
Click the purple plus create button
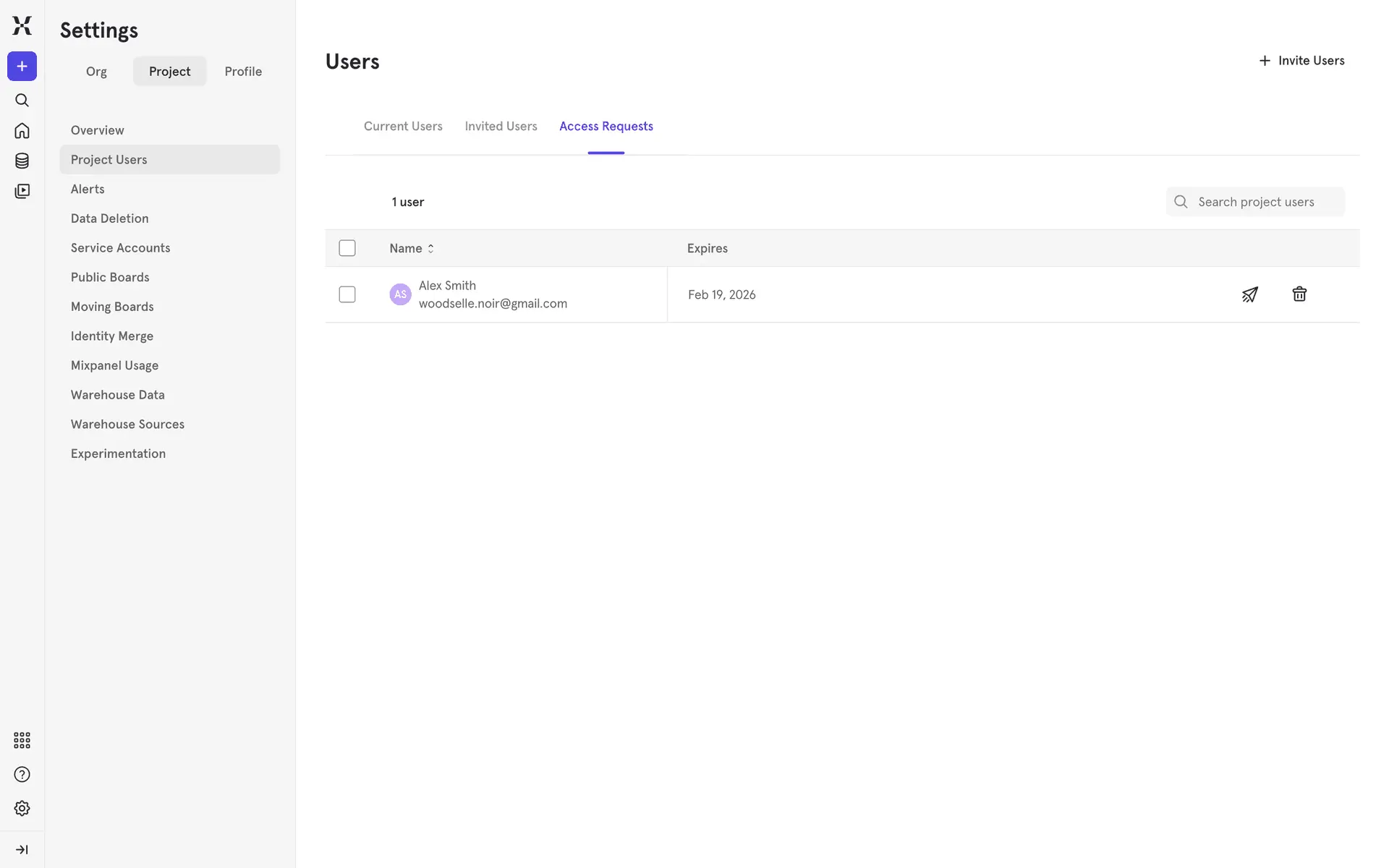22,67
